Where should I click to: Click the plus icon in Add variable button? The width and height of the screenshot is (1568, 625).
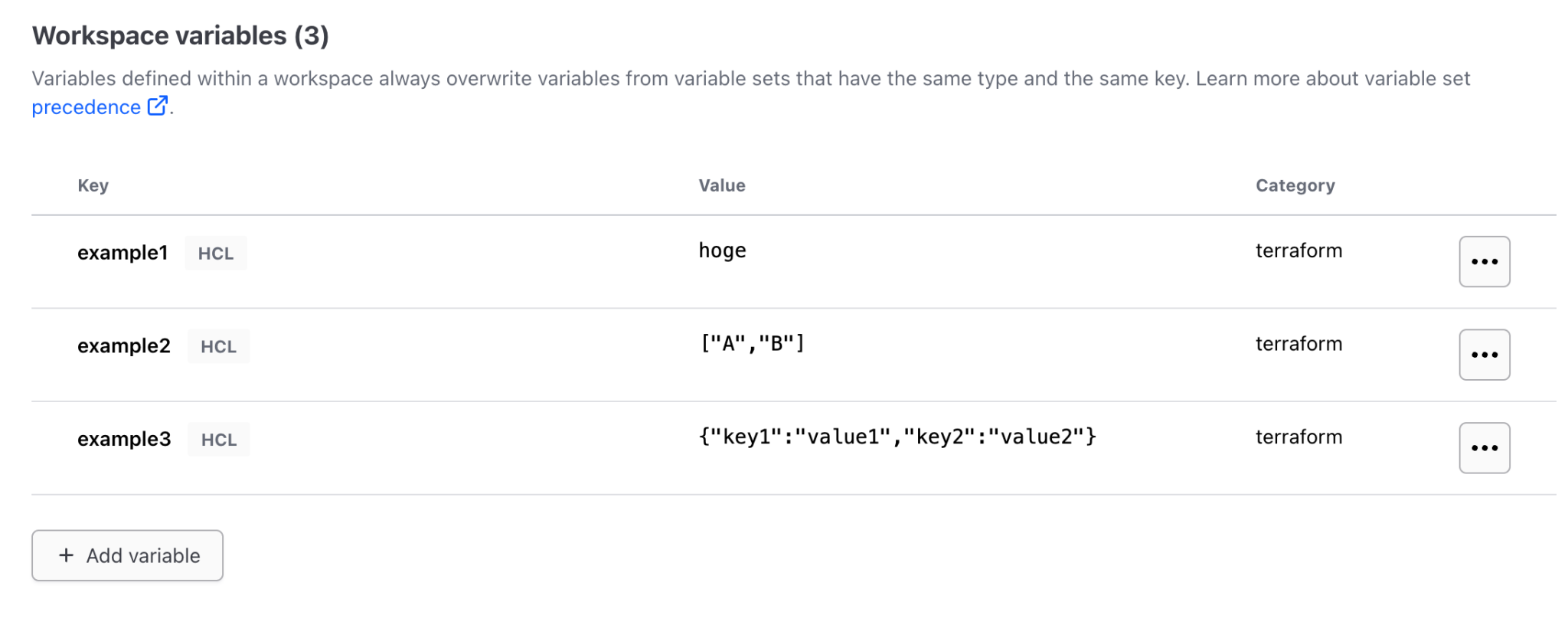65,555
